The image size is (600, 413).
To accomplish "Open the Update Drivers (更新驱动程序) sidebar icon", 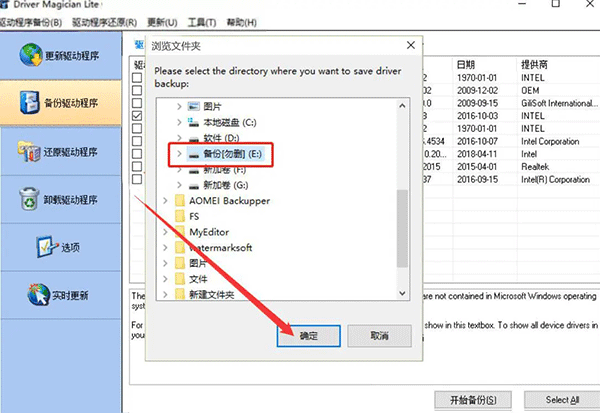I will (31, 55).
